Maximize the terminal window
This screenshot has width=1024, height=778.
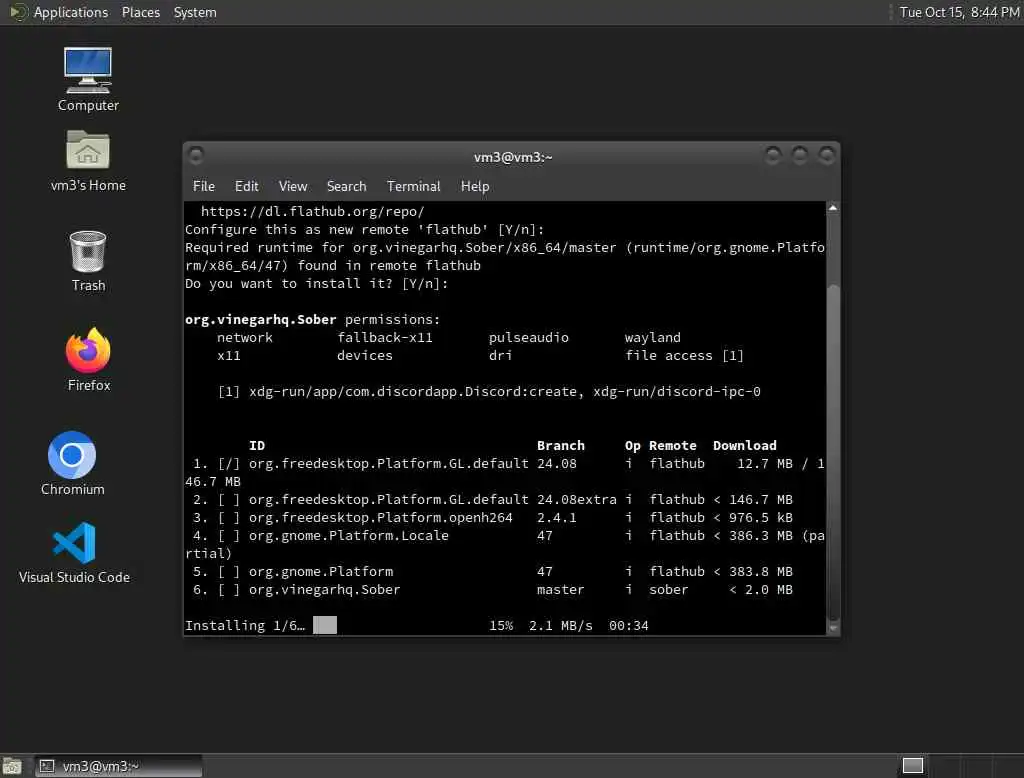point(799,155)
